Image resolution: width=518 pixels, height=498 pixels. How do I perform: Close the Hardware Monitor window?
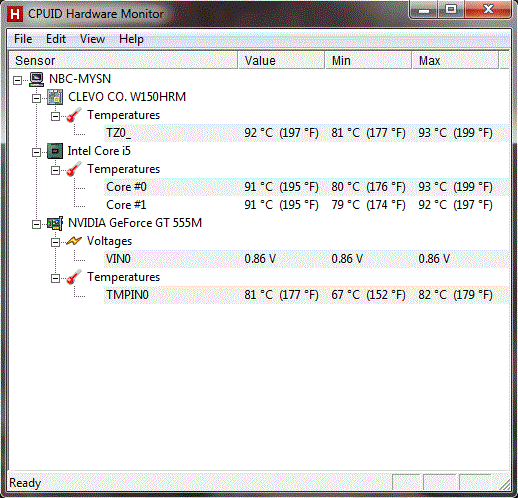(488, 10)
